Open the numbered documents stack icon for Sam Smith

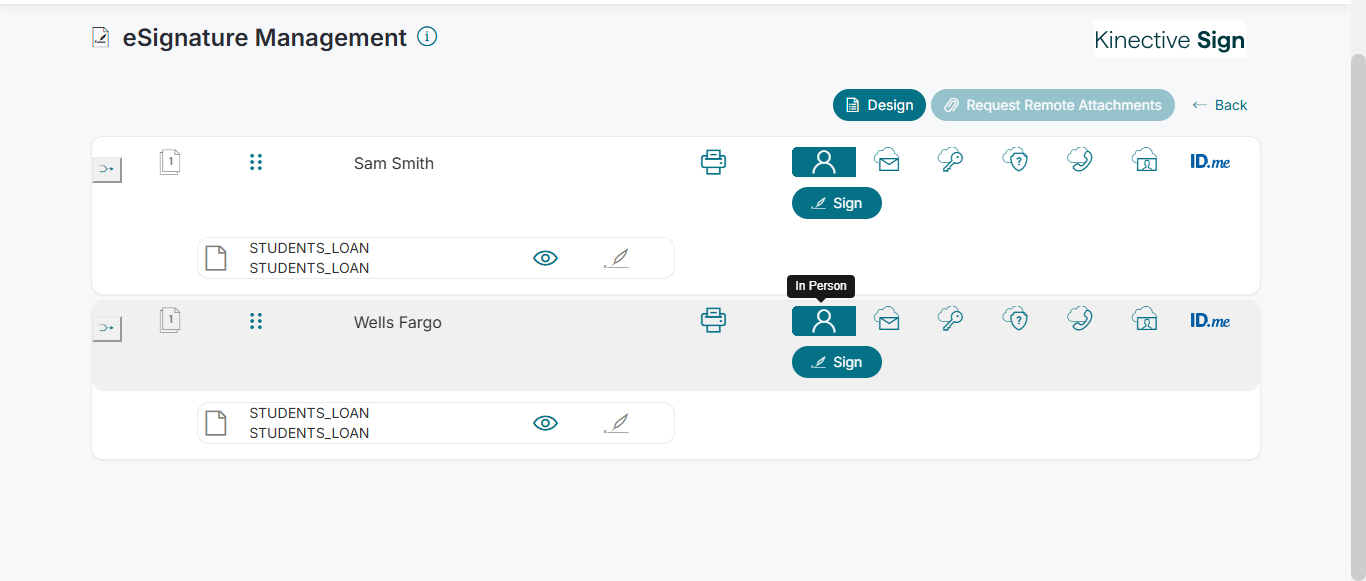tap(170, 162)
